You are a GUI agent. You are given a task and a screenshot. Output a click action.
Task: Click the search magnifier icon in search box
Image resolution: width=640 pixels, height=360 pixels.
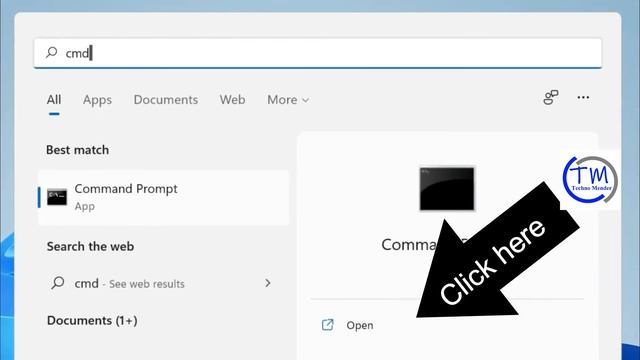click(x=51, y=52)
